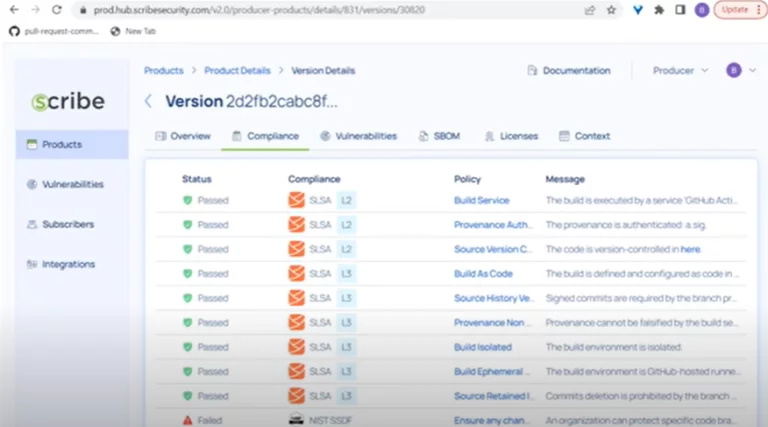Open the browser extensions puzzle icon
The width and height of the screenshot is (768, 427).
click(659, 10)
